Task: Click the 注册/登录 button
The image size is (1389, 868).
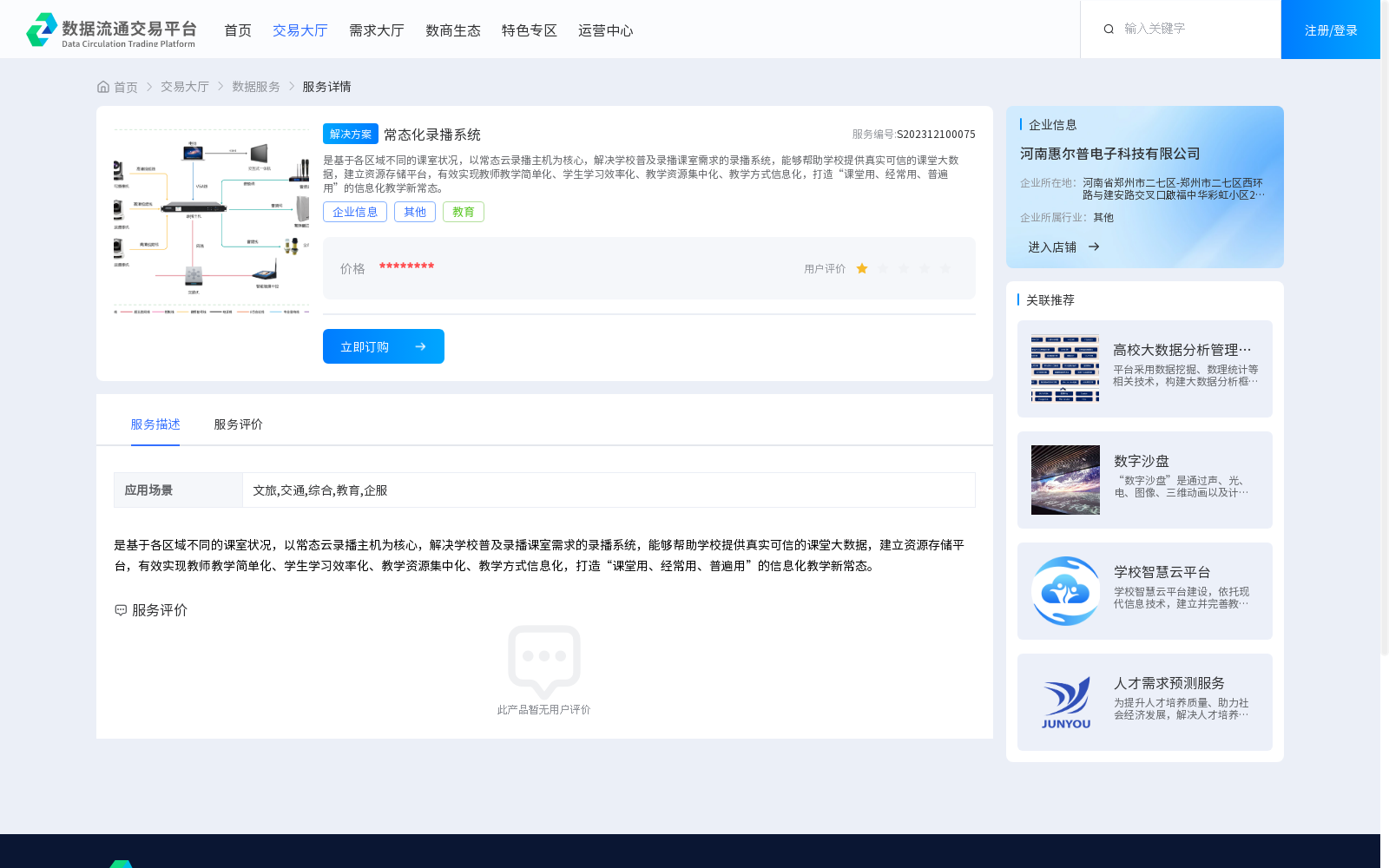Action: [x=1331, y=30]
